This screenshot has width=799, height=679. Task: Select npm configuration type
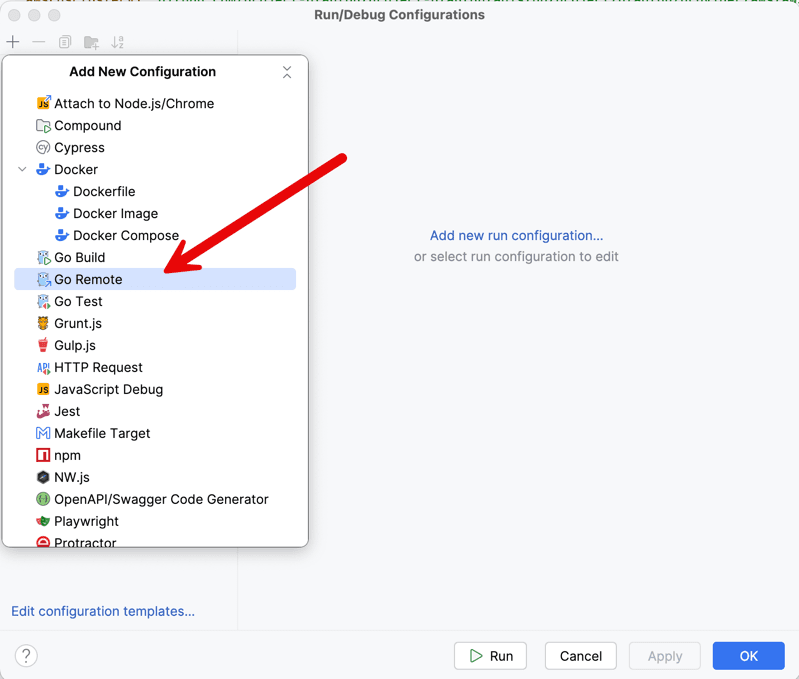tap(155, 455)
